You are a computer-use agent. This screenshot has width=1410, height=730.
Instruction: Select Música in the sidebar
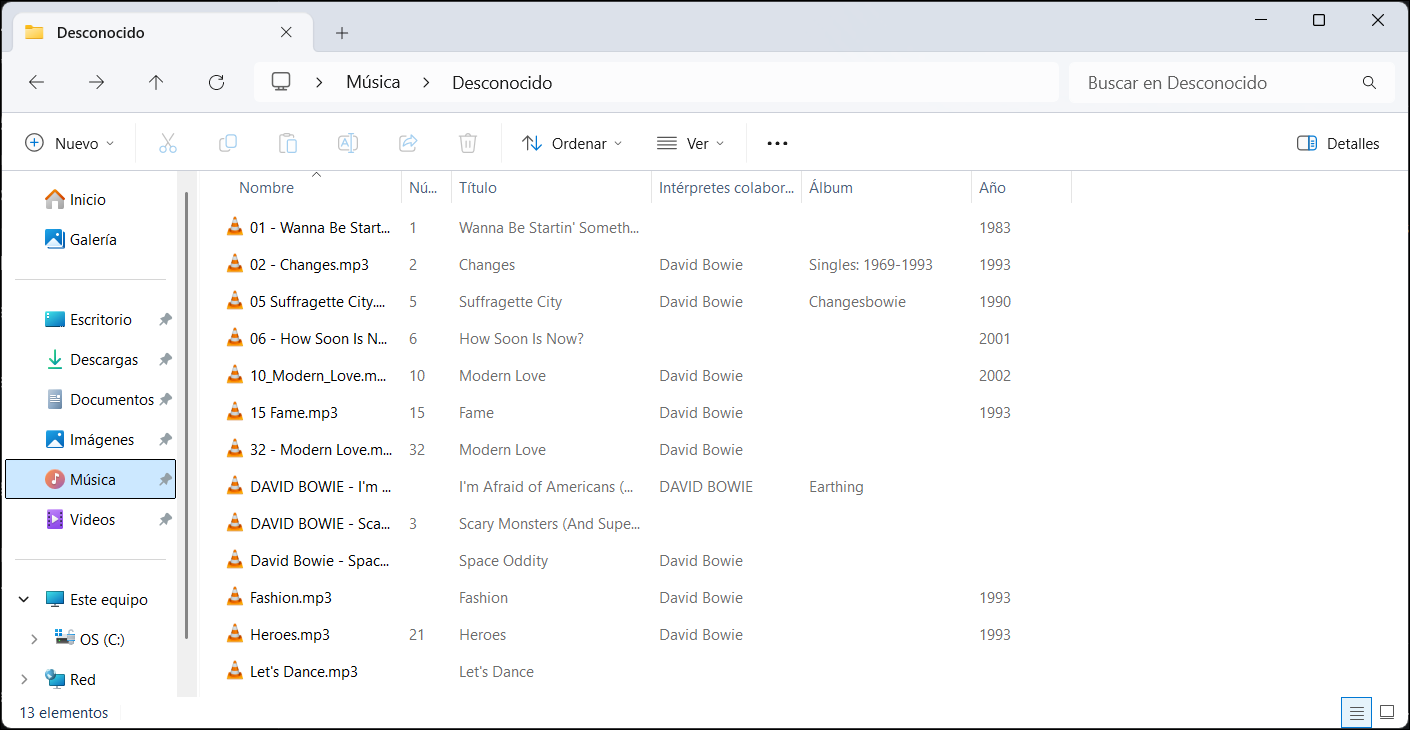90,479
